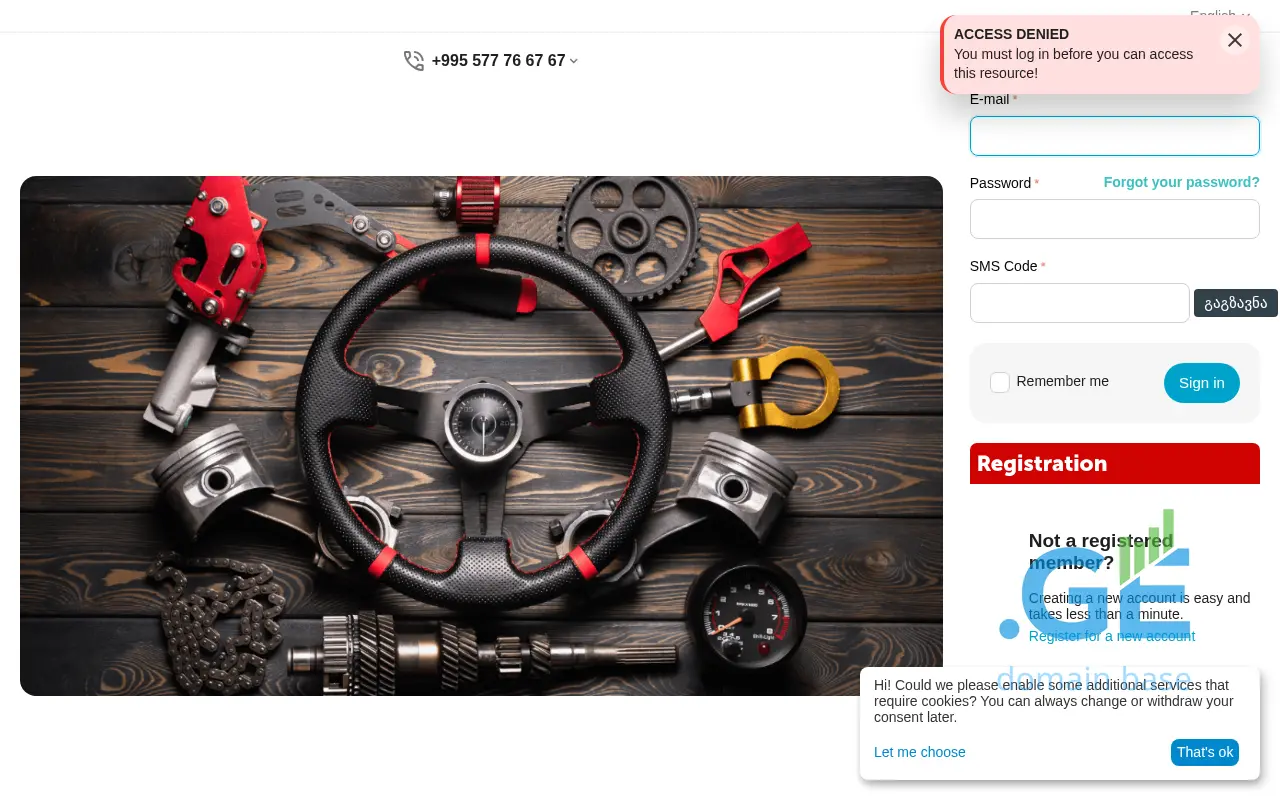Accept cookies with 'That's ok'
The image size is (1280, 800).
[1204, 752]
